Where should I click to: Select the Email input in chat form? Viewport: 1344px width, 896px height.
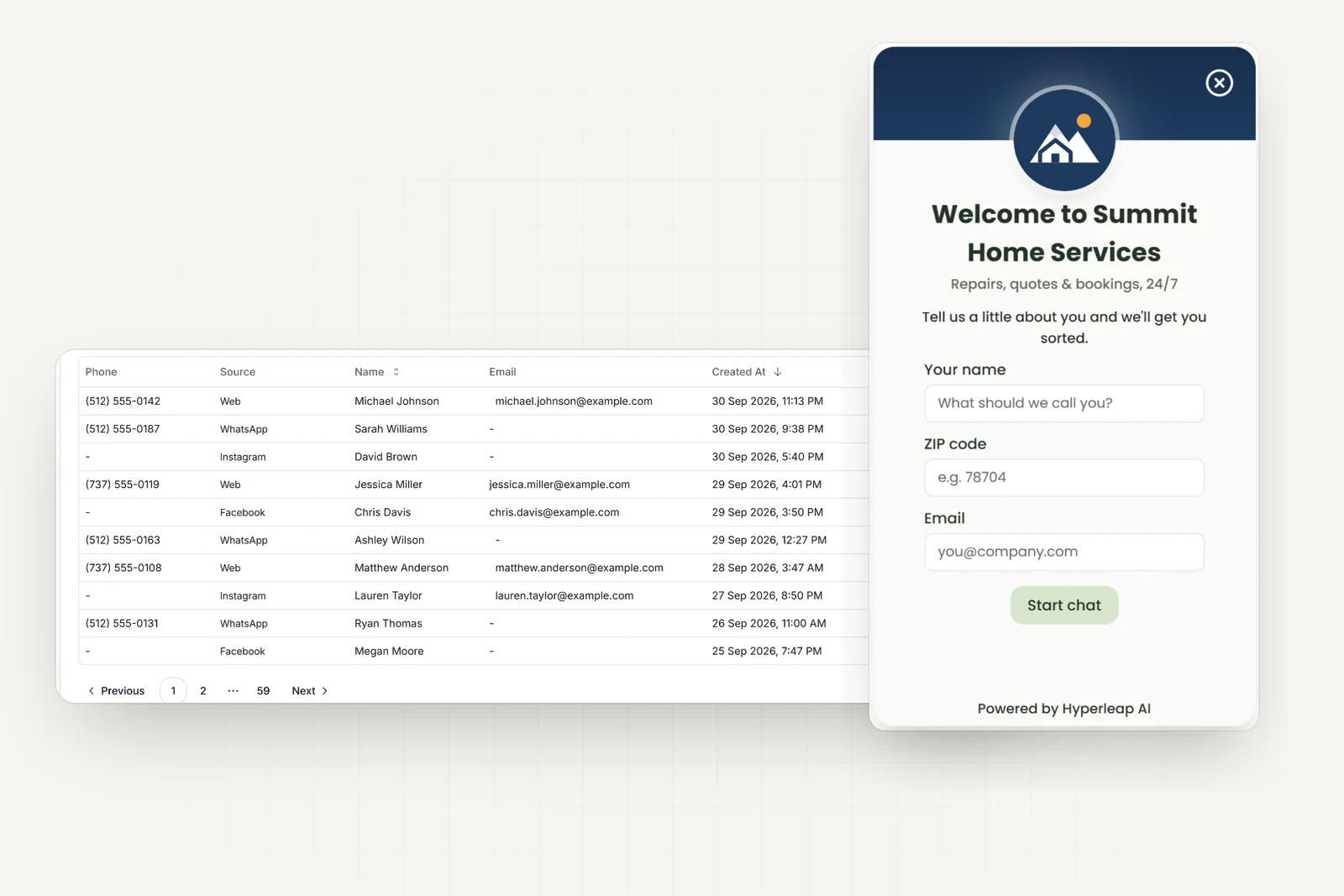(1064, 552)
